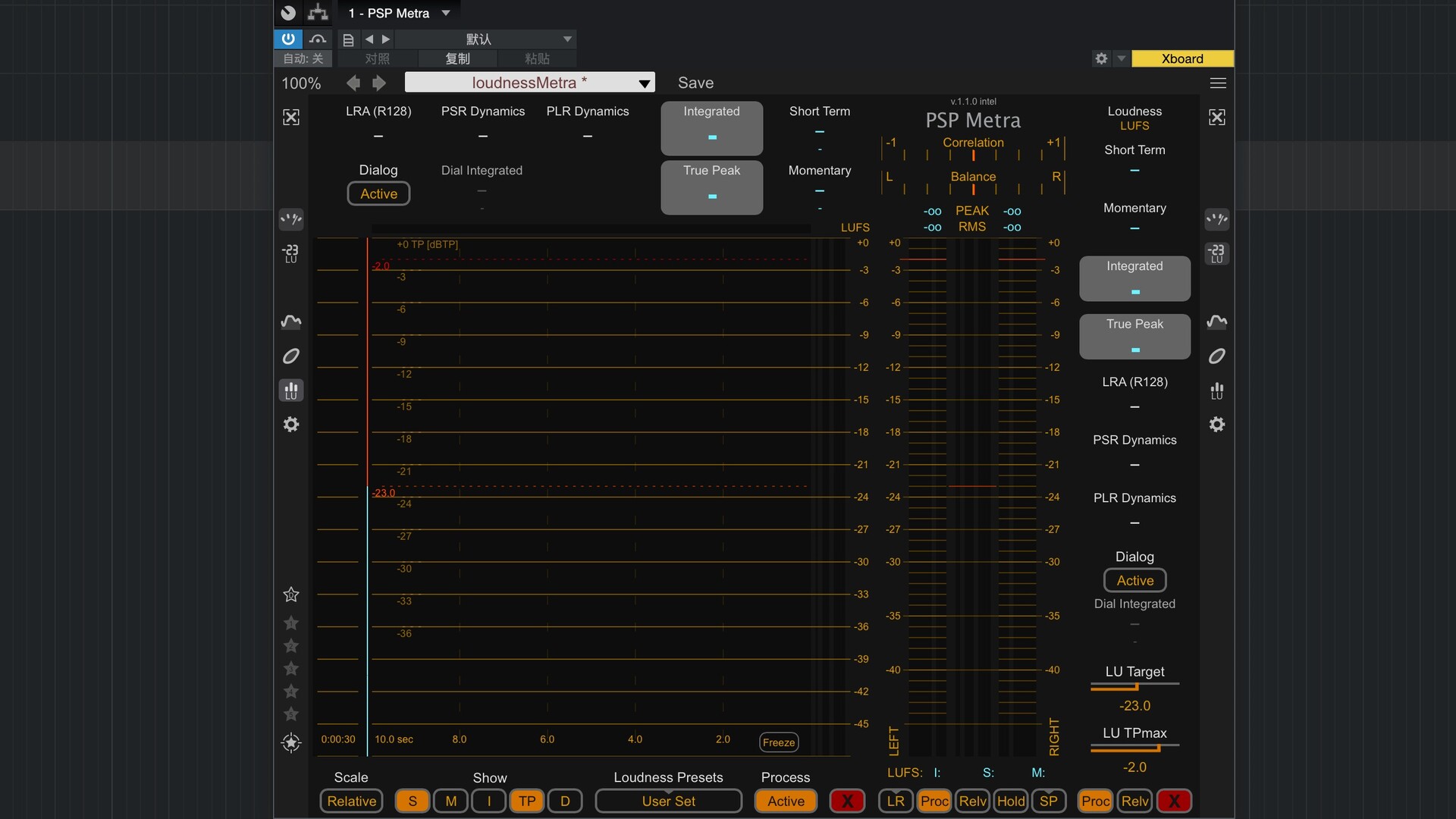Click the left sidebar settings gear icon
Viewport: 1456px width, 819px height.
[291, 425]
